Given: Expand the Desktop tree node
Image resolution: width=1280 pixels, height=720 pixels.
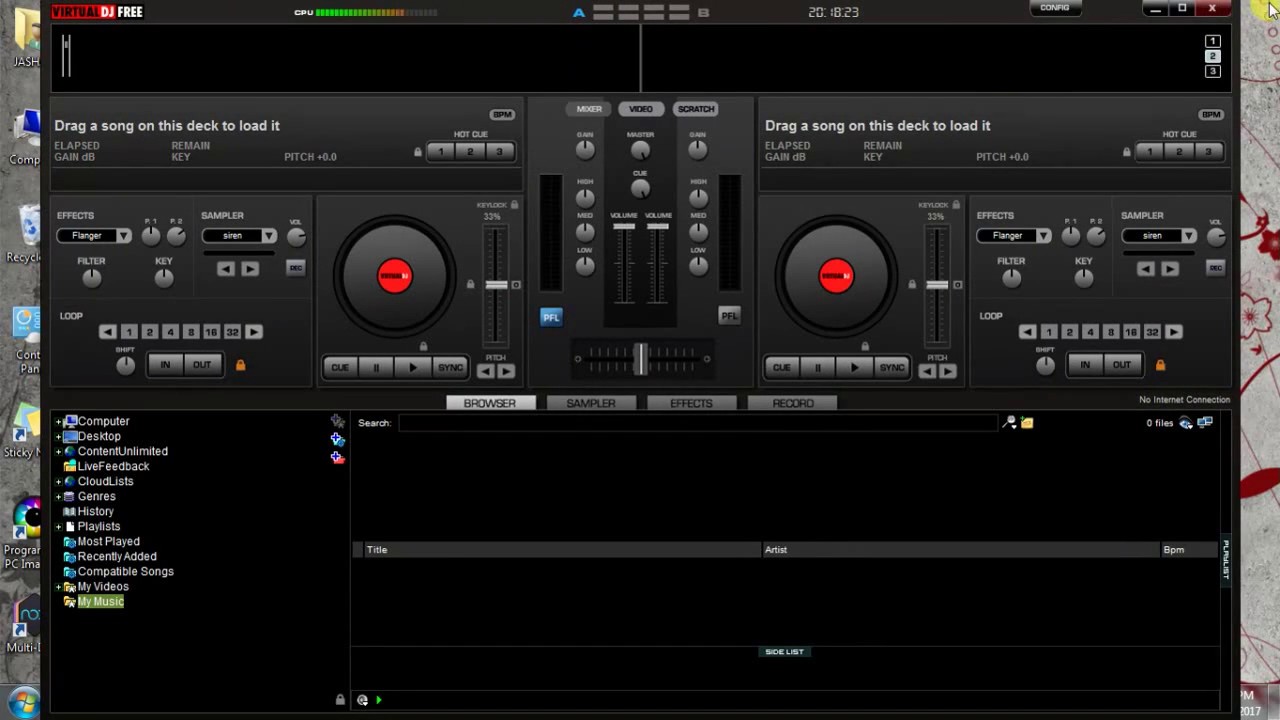Looking at the screenshot, I should tap(58, 437).
